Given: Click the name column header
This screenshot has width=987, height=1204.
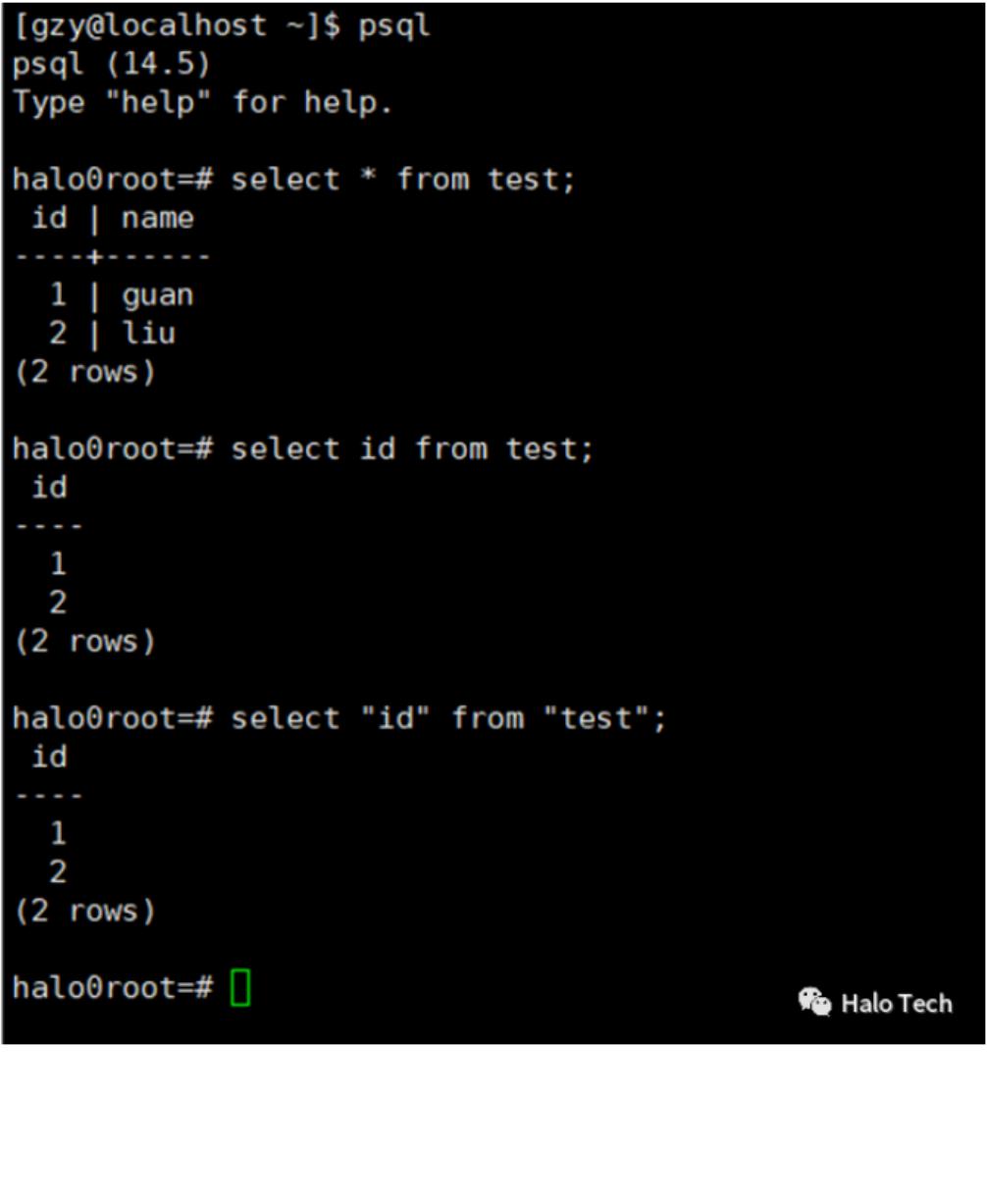Looking at the screenshot, I should coord(157,218).
